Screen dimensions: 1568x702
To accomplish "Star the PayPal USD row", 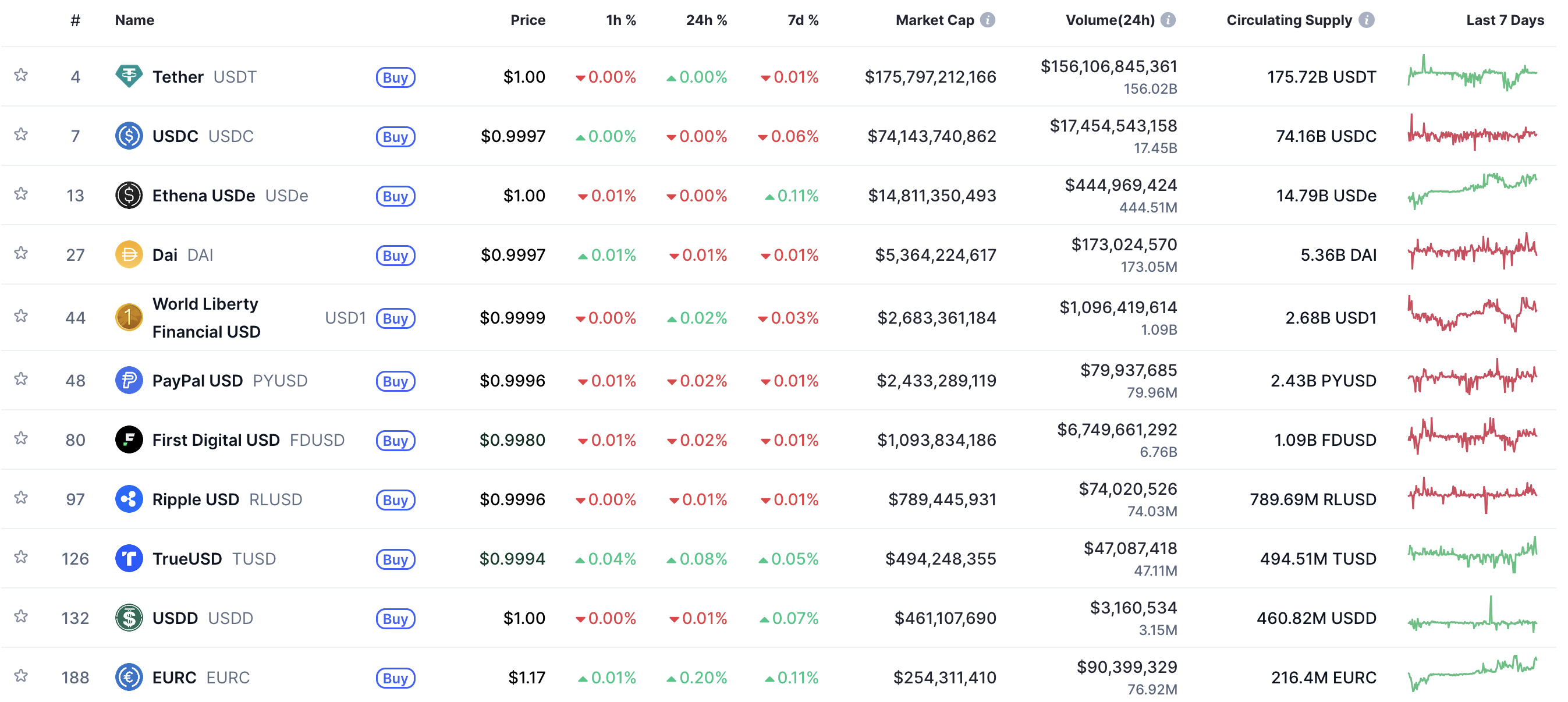I will [x=21, y=380].
